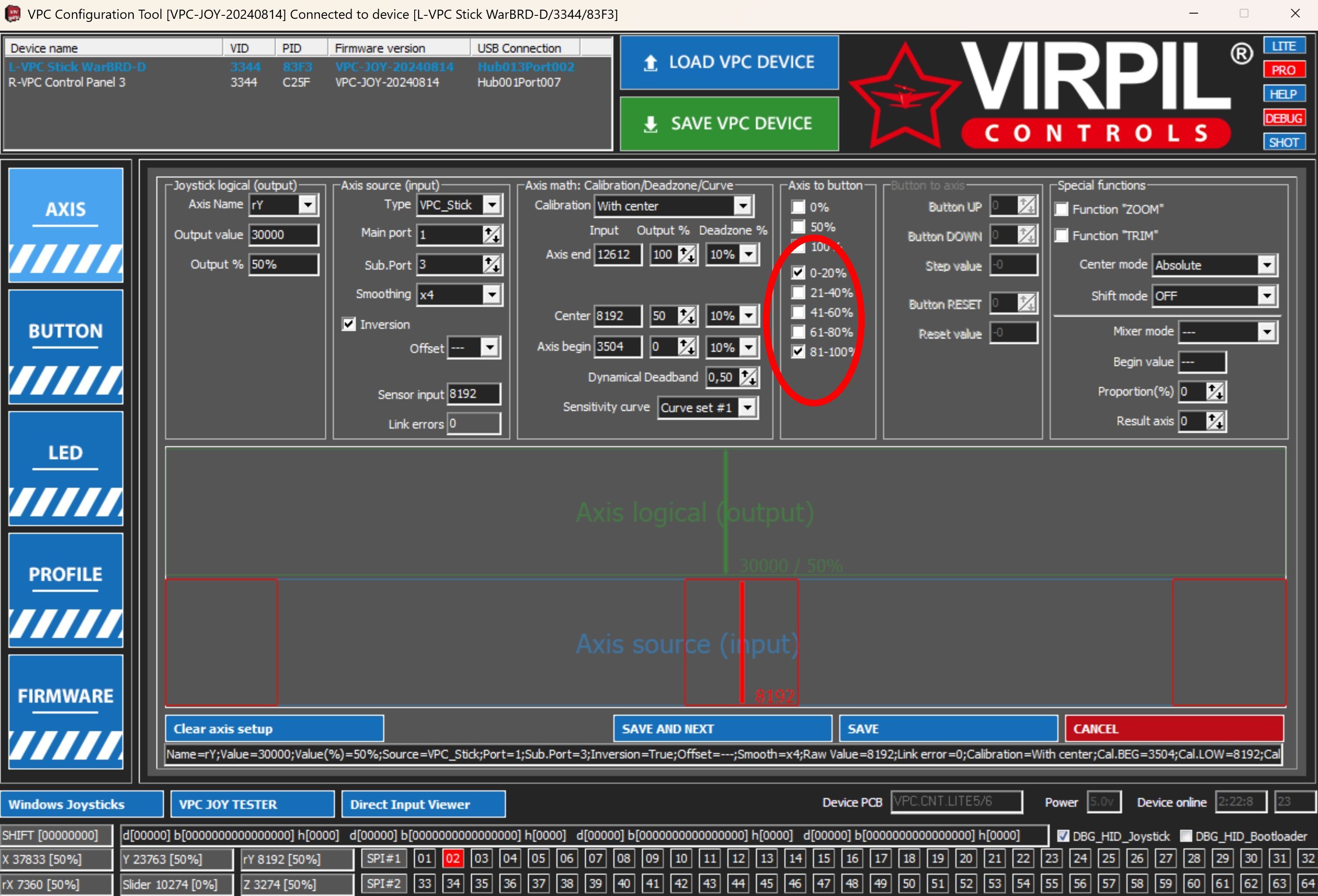Enable the 0% axis to button checkbox
The height and width of the screenshot is (896, 1318).
point(798,207)
